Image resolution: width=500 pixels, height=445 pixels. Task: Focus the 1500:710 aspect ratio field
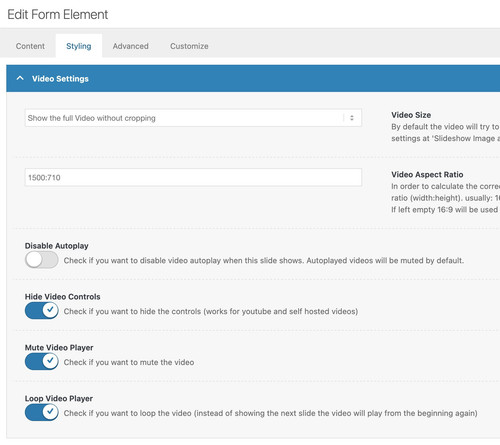point(193,177)
